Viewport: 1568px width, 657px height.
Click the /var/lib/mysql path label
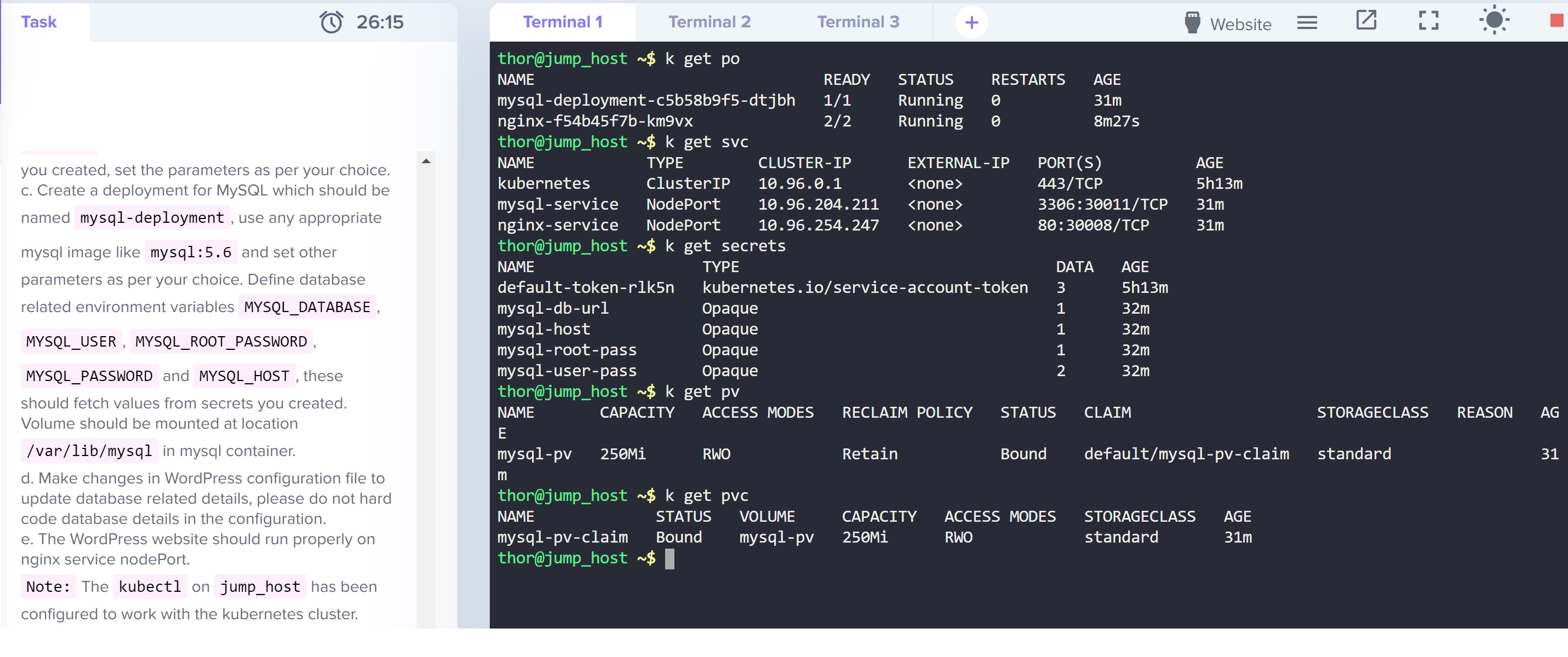click(89, 451)
